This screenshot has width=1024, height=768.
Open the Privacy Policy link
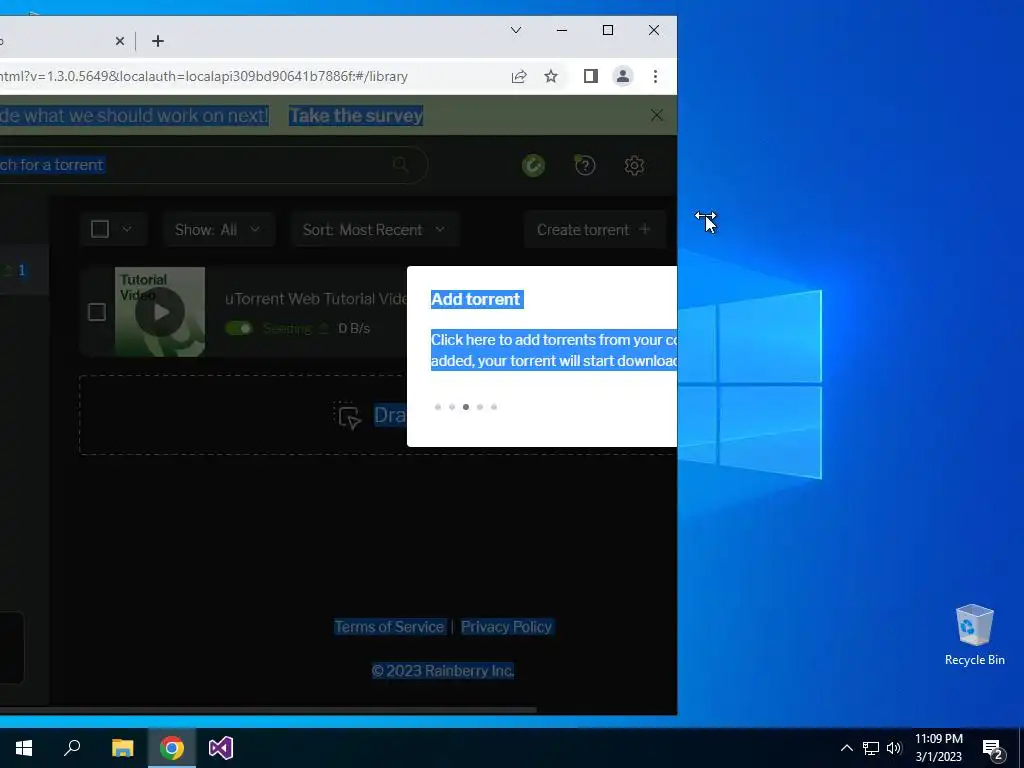click(507, 627)
